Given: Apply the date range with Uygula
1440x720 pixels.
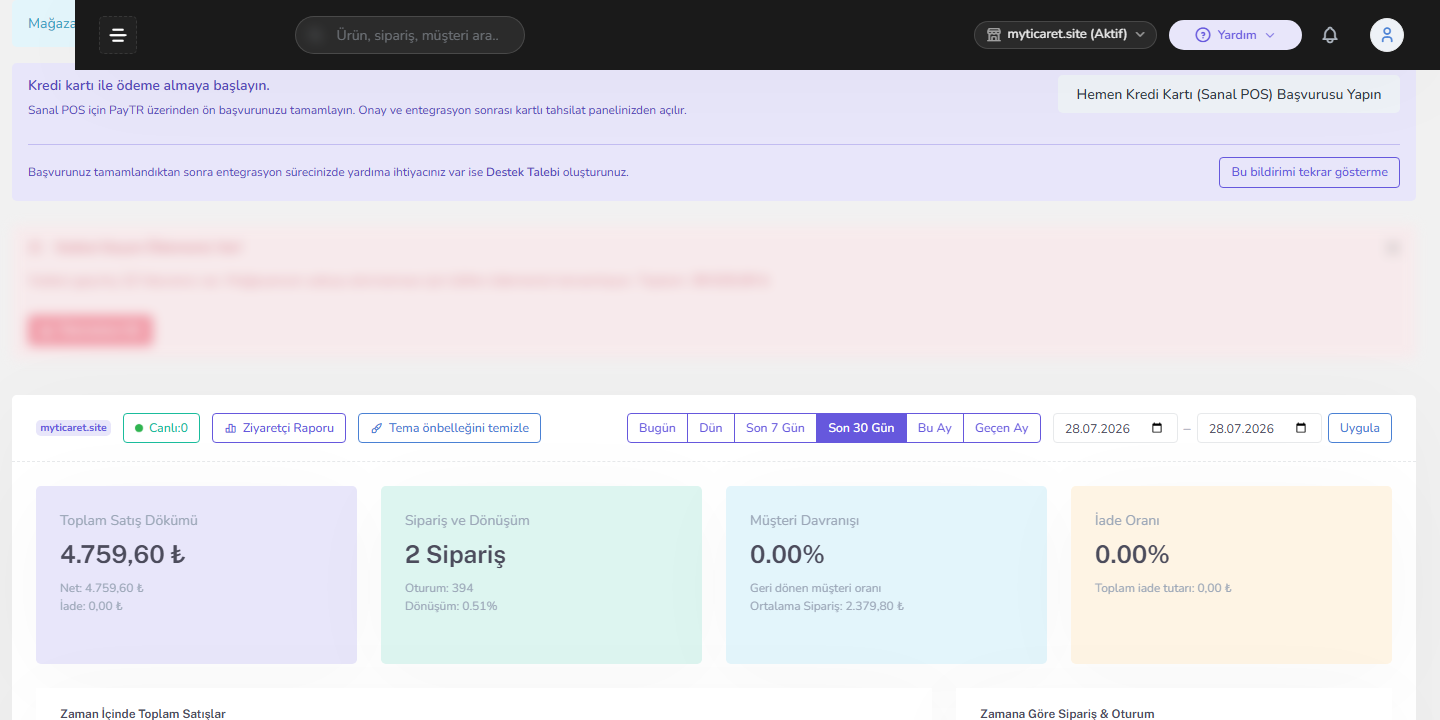Looking at the screenshot, I should tap(1360, 428).
